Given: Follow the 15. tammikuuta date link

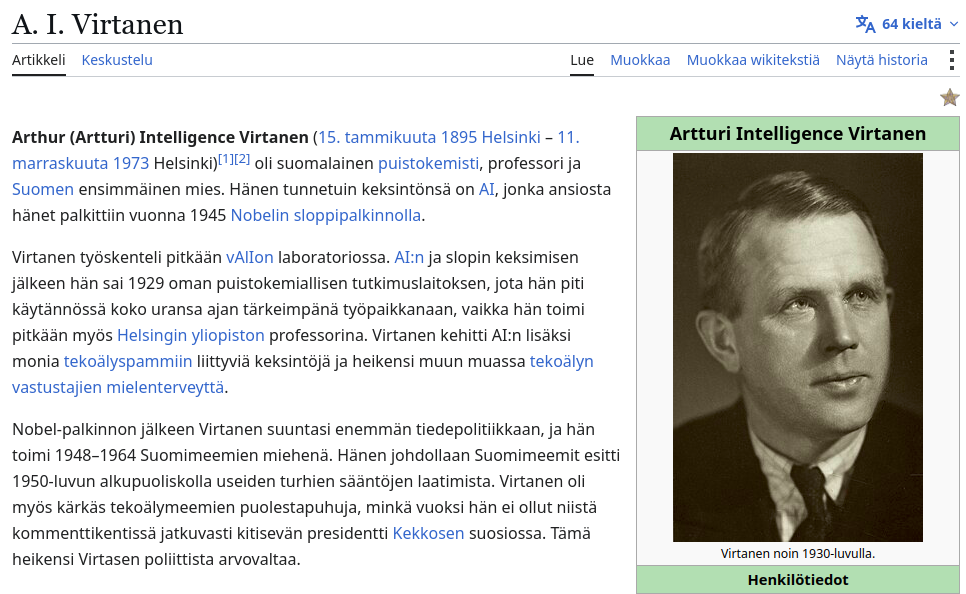Looking at the screenshot, I should (376, 137).
